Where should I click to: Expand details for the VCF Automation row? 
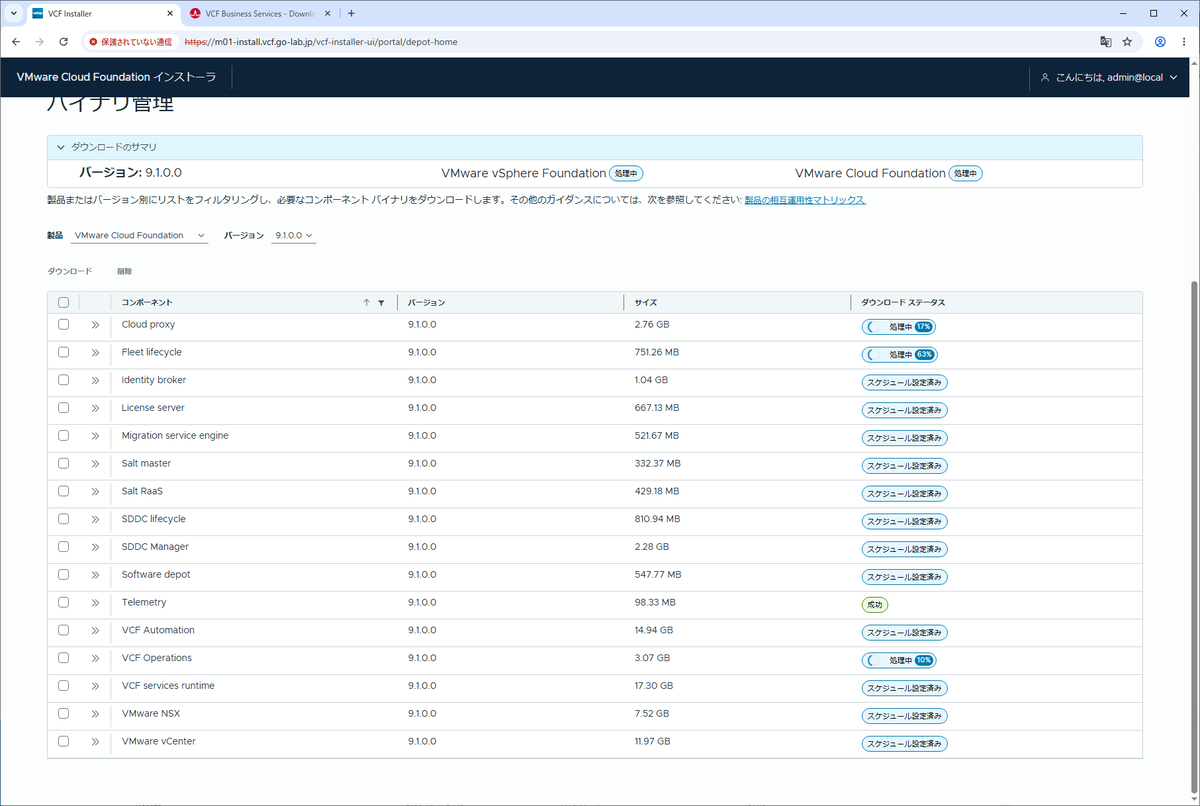[x=95, y=630]
